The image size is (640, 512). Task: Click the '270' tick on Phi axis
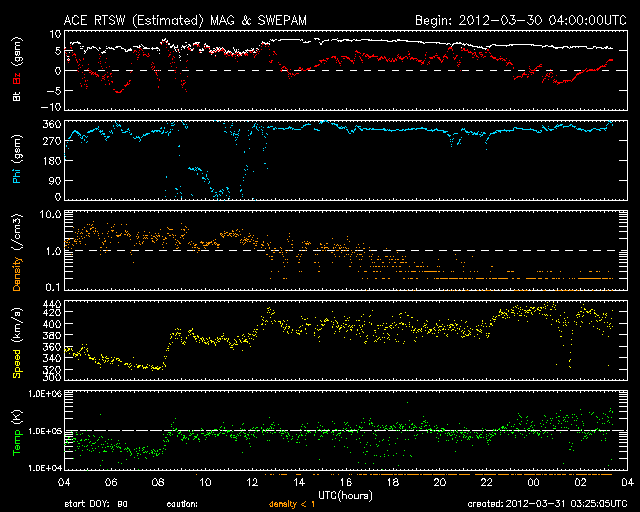tap(52, 141)
